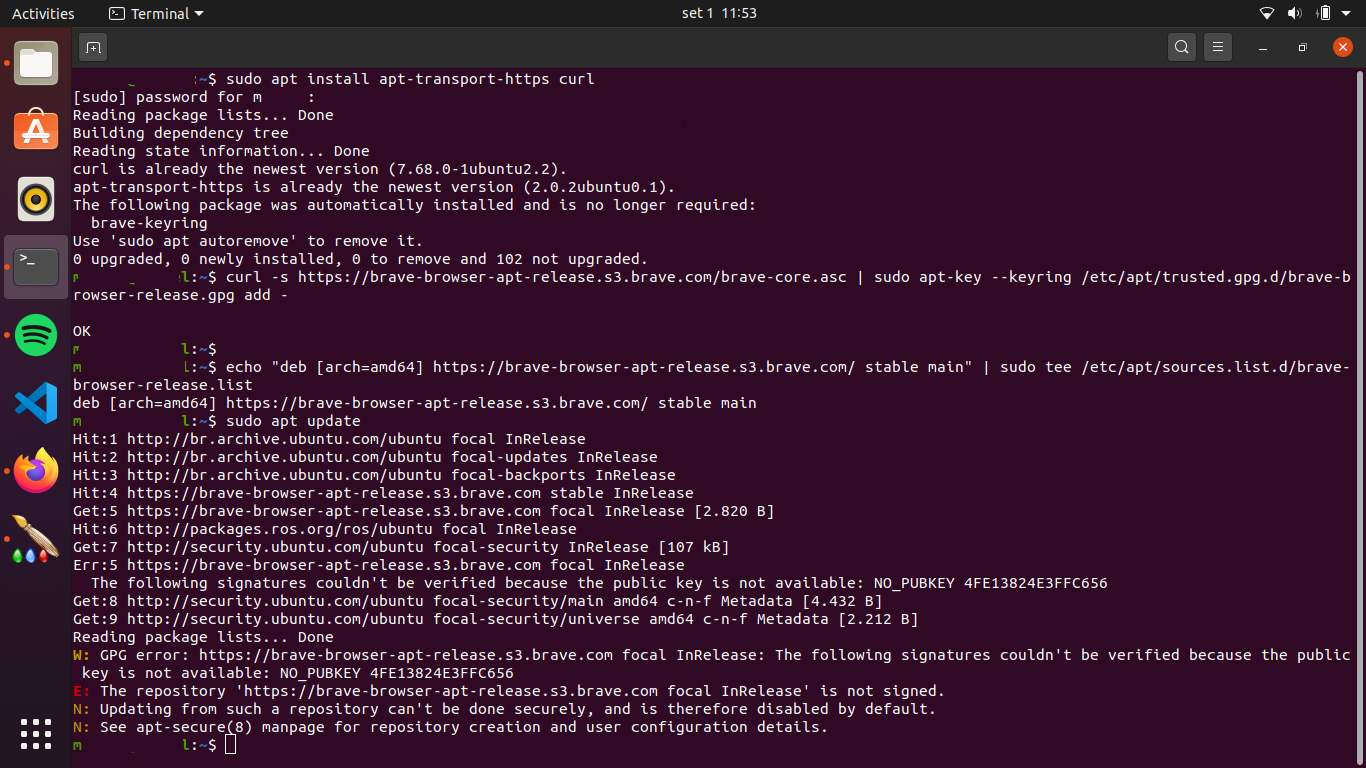Open Activities overview
Viewport: 1366px width, 768px height.
pos(43,13)
